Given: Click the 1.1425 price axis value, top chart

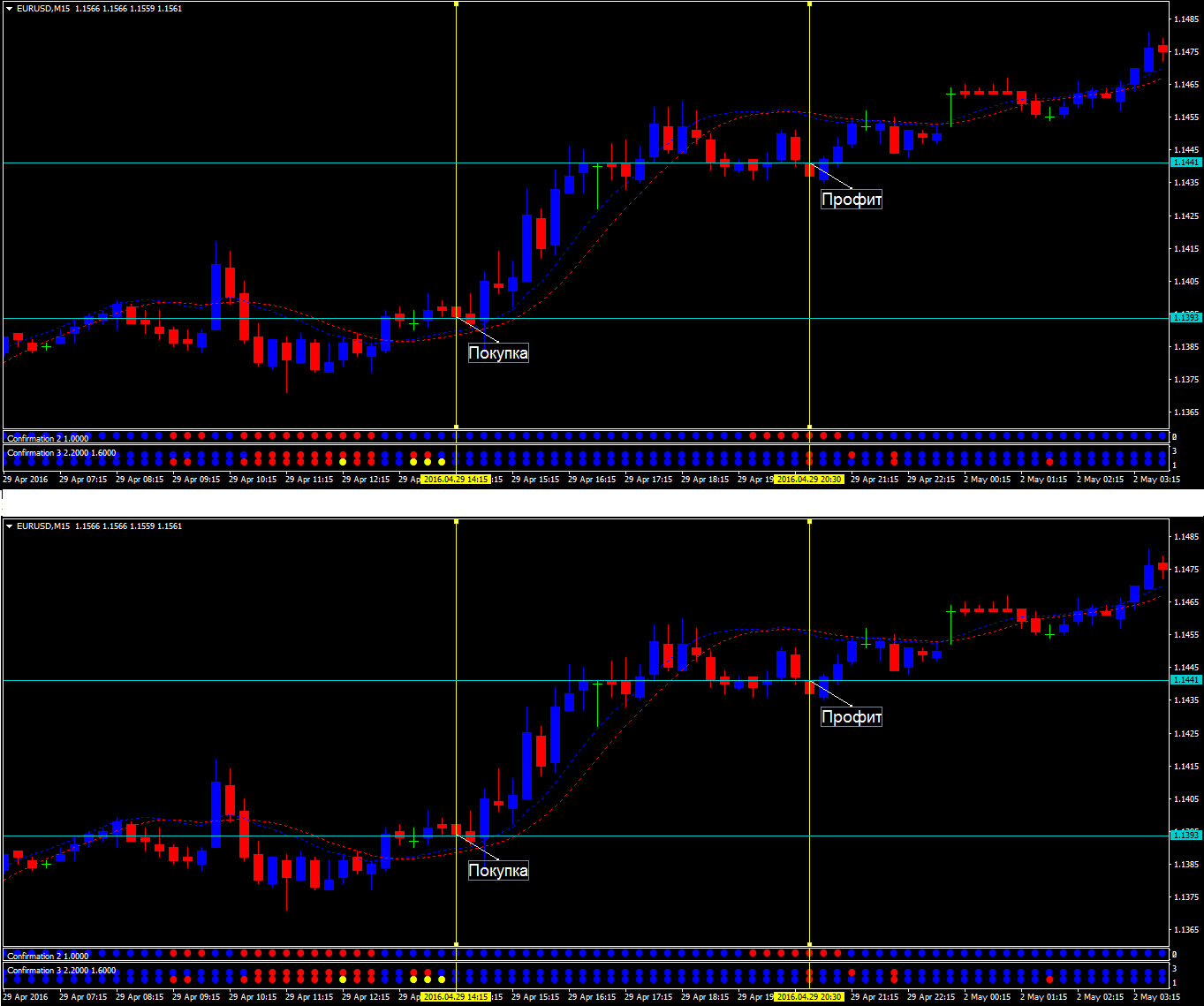Looking at the screenshot, I should coord(1186,216).
